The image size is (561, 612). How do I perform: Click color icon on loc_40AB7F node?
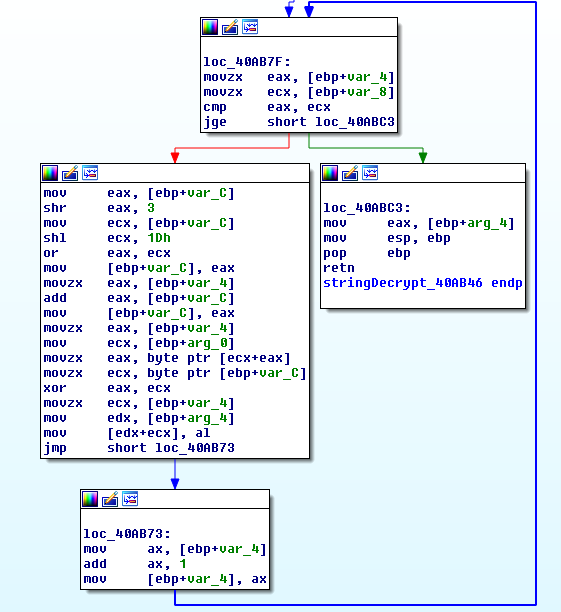(210, 27)
